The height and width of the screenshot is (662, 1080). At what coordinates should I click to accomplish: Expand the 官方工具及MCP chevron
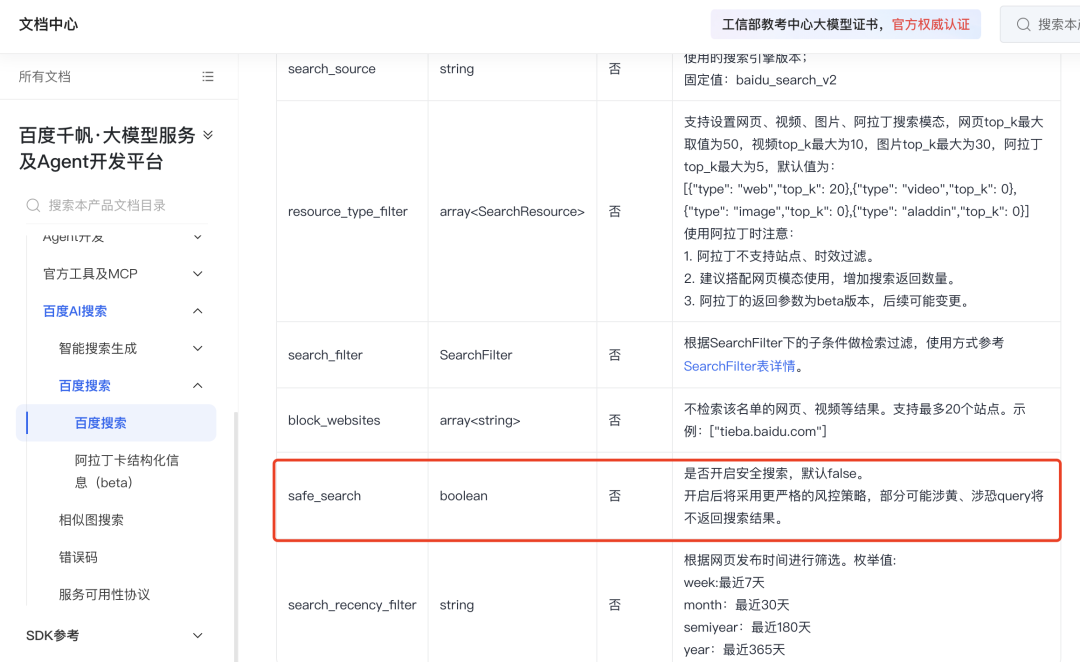[x=198, y=273]
